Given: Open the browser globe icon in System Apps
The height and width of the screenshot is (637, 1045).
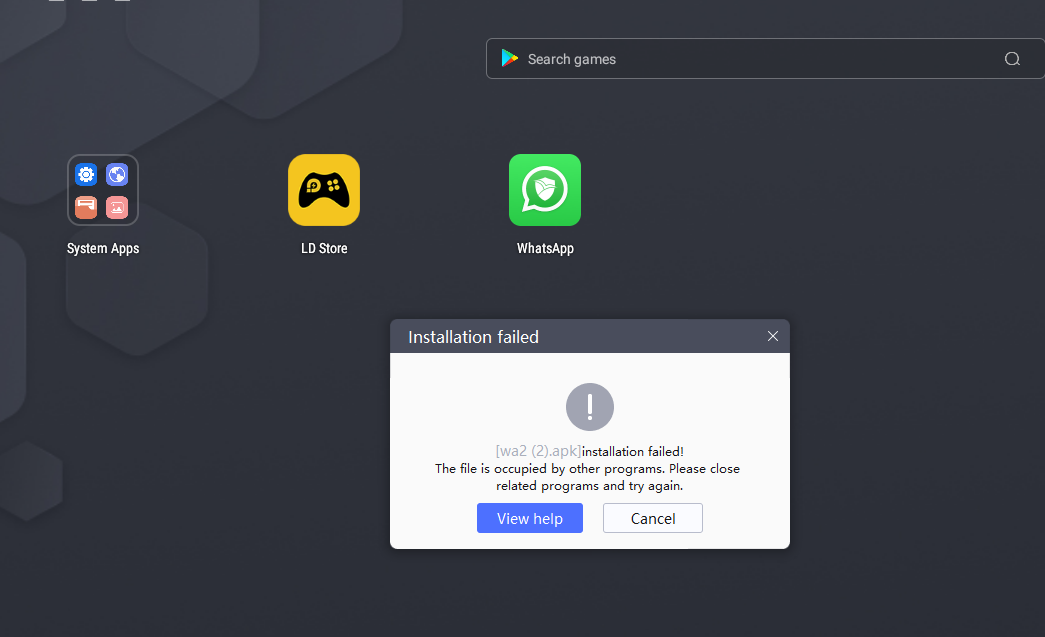Looking at the screenshot, I should pyautogui.click(x=117, y=175).
